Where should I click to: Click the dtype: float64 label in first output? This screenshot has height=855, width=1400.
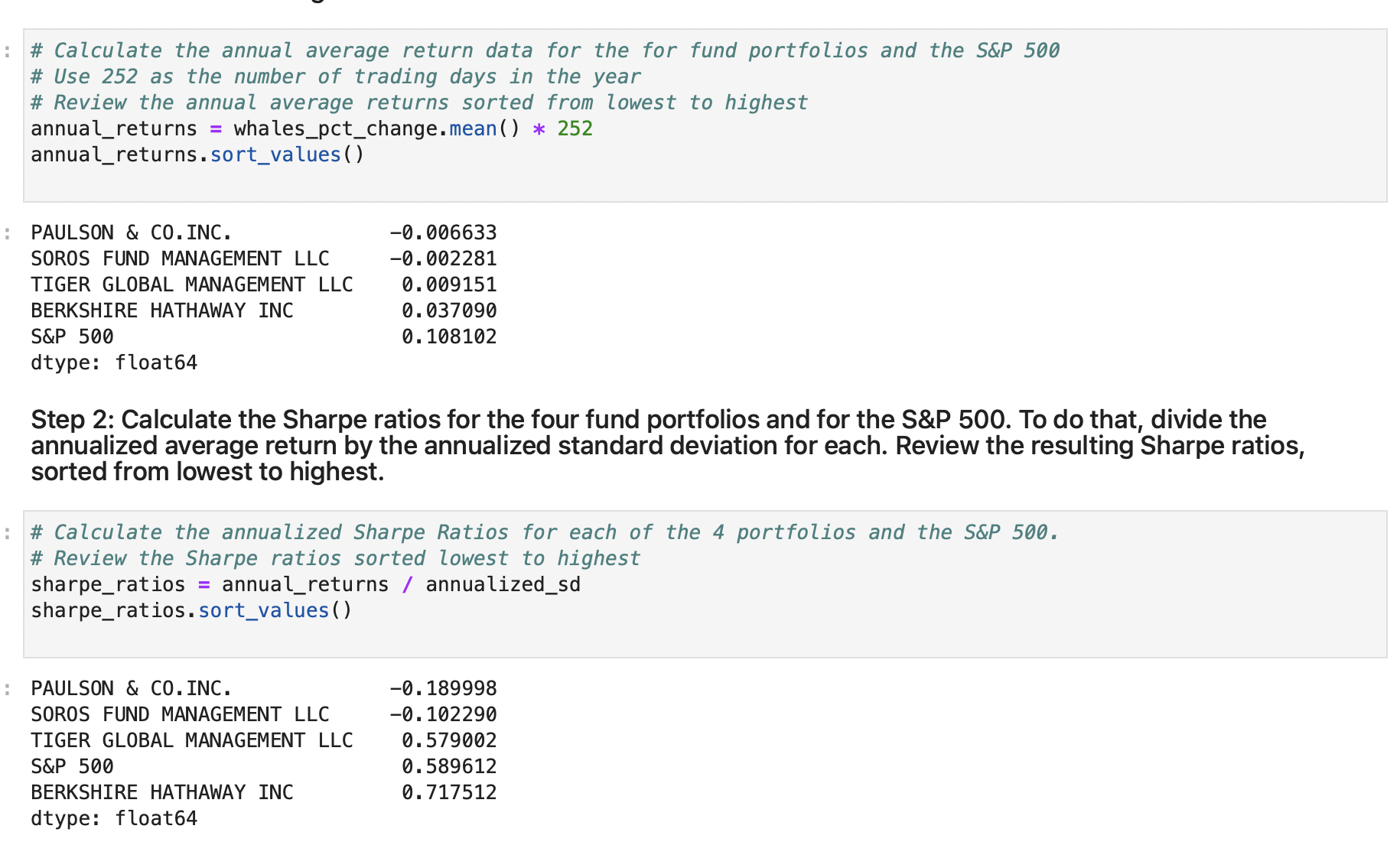[x=113, y=362]
